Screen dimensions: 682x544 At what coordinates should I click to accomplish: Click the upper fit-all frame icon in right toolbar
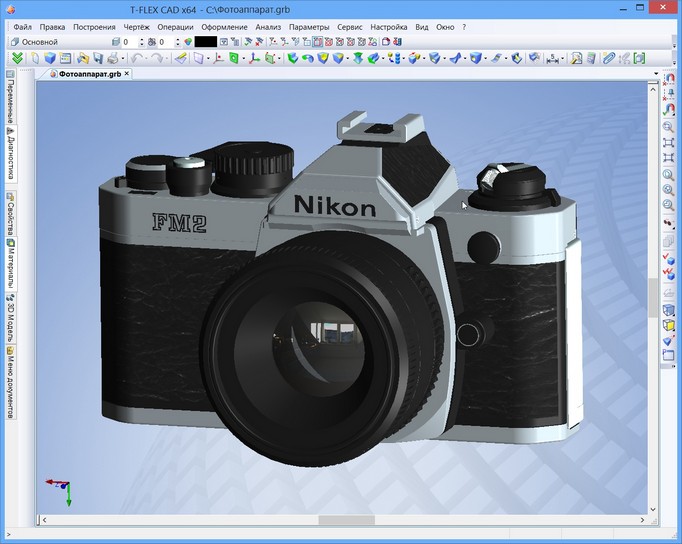pyautogui.click(x=669, y=142)
